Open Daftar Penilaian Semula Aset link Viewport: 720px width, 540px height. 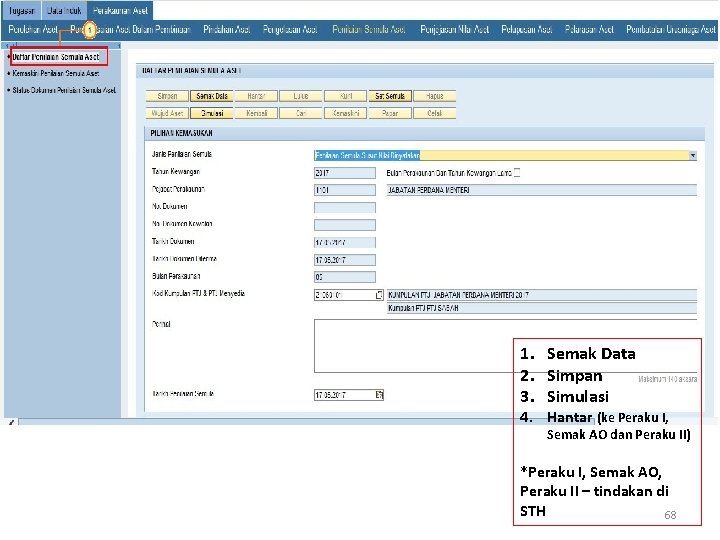[x=56, y=57]
